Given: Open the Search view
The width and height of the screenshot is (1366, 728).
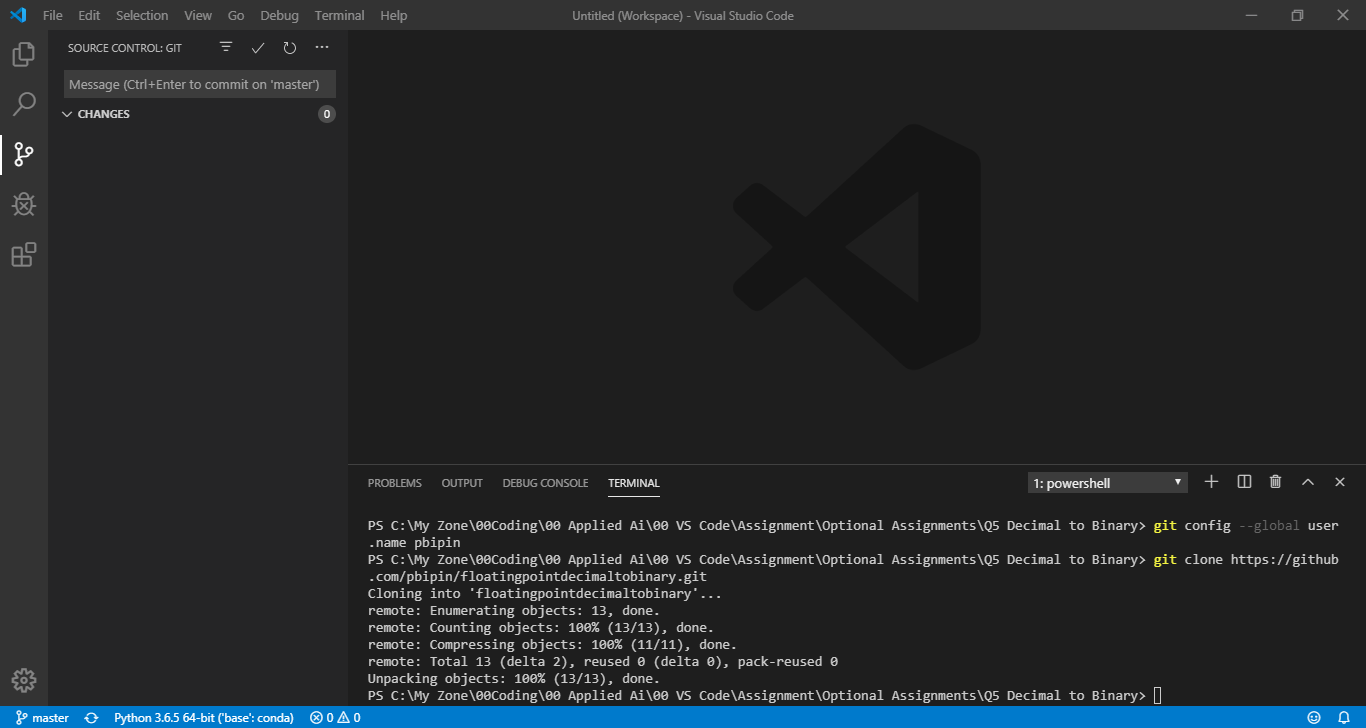Looking at the screenshot, I should [x=22, y=104].
